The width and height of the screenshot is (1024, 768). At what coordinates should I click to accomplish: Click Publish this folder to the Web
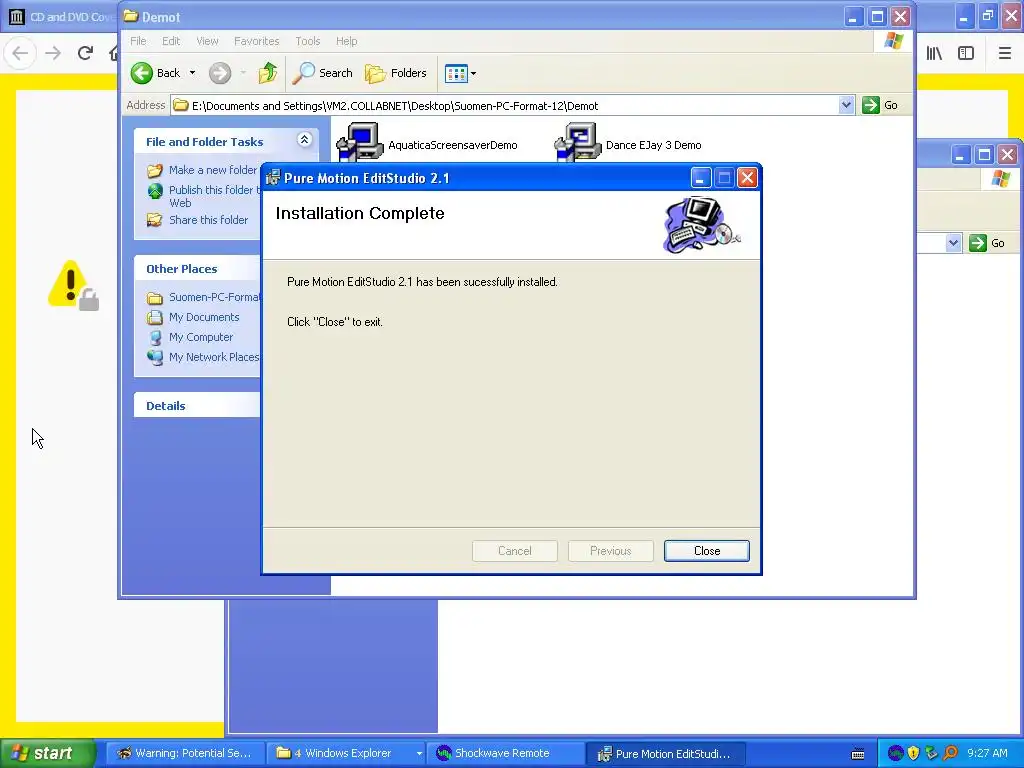point(214,196)
